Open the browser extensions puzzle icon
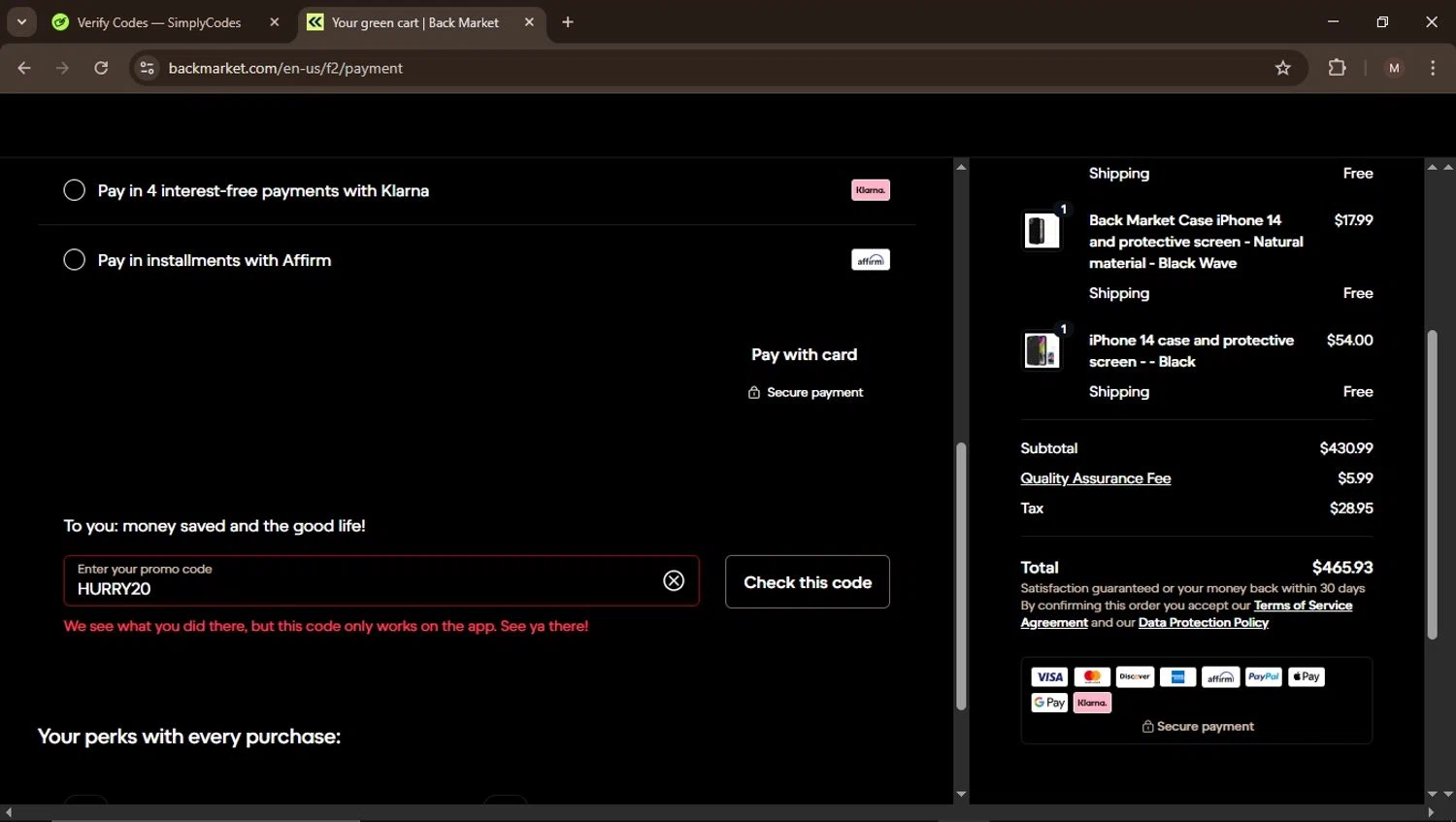 tap(1337, 68)
